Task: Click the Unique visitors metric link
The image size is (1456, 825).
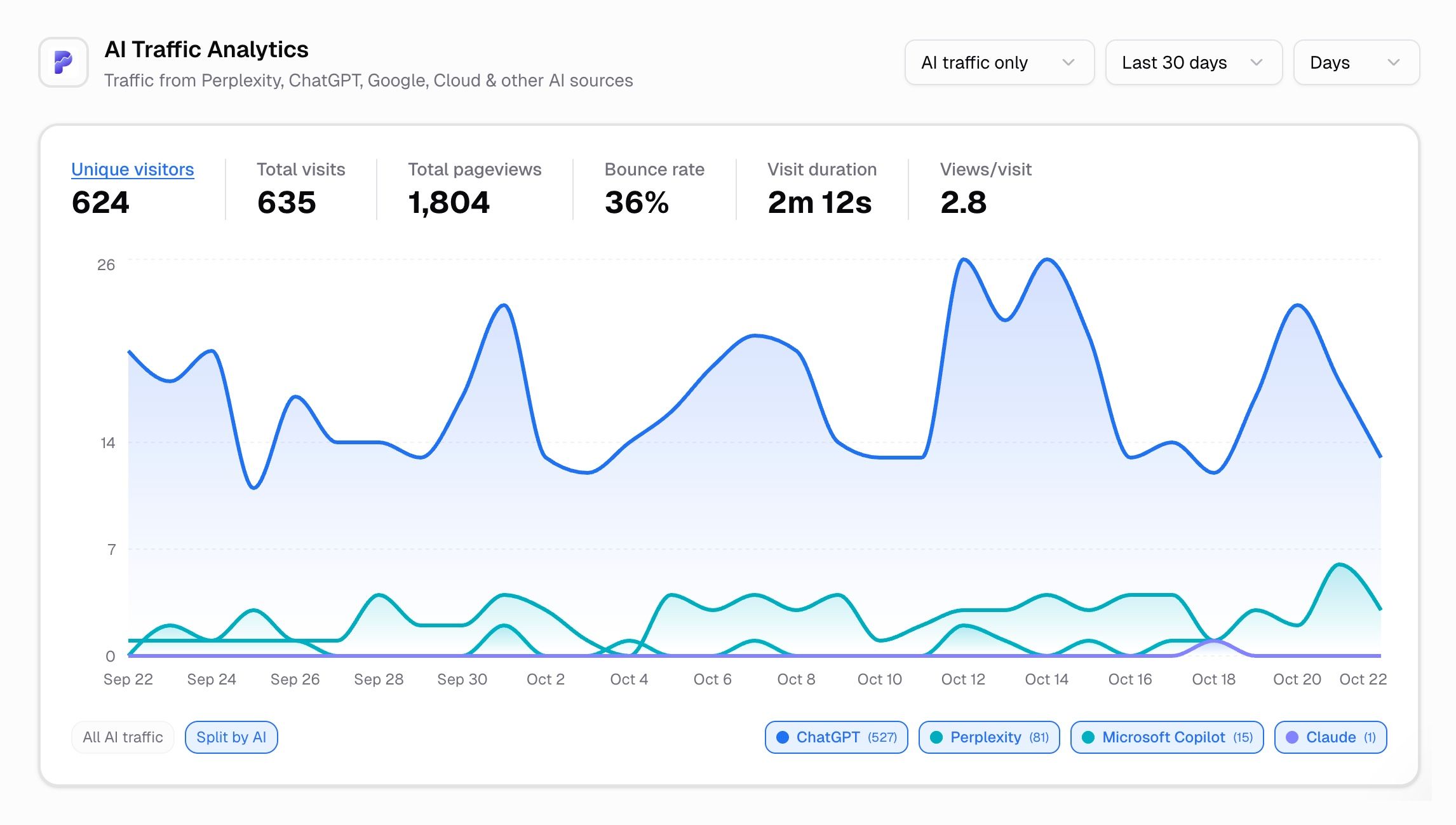Action: click(132, 169)
